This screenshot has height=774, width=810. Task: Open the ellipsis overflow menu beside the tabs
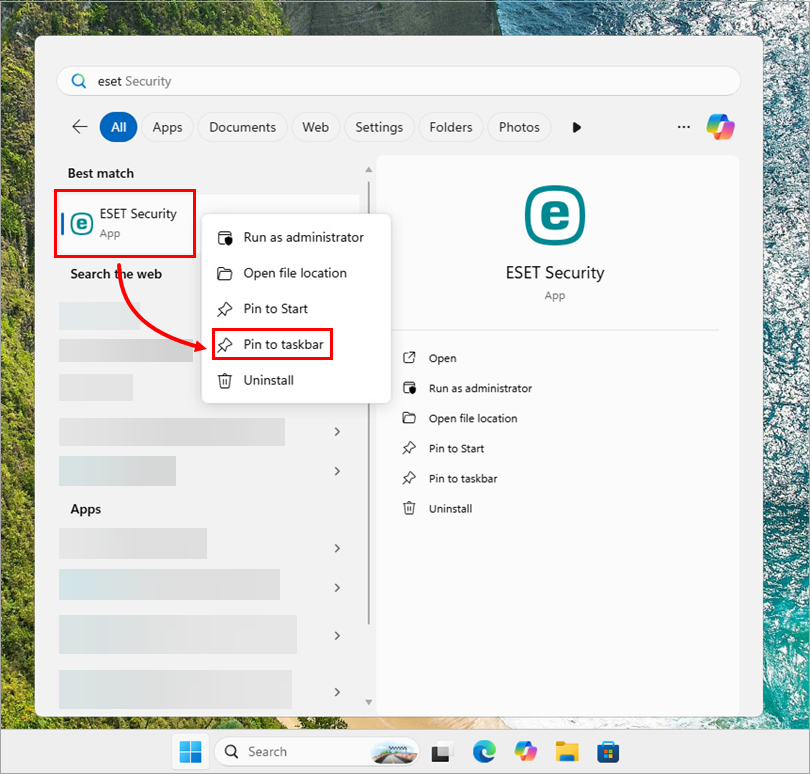click(x=683, y=127)
